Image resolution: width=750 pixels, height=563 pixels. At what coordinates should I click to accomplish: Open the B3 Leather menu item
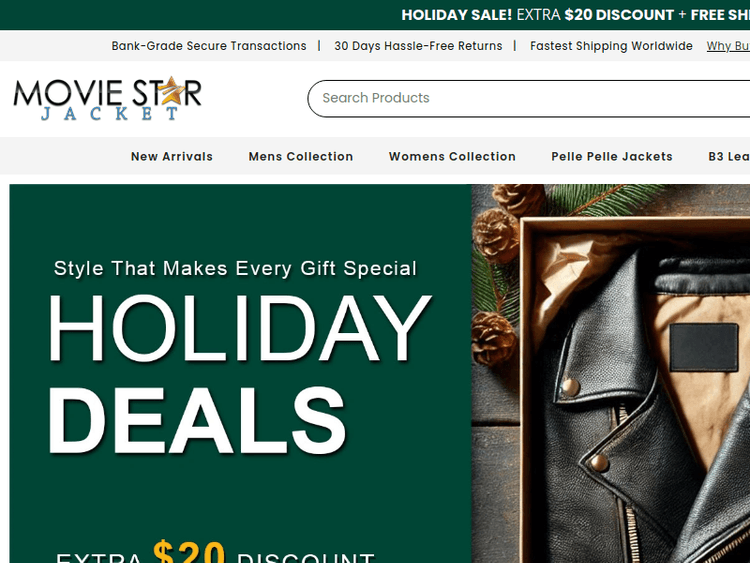(x=728, y=156)
